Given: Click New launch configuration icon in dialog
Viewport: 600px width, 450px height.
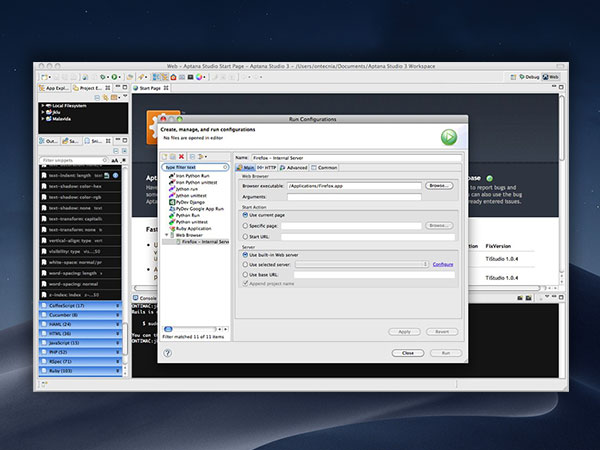Looking at the screenshot, I should tap(165, 157).
